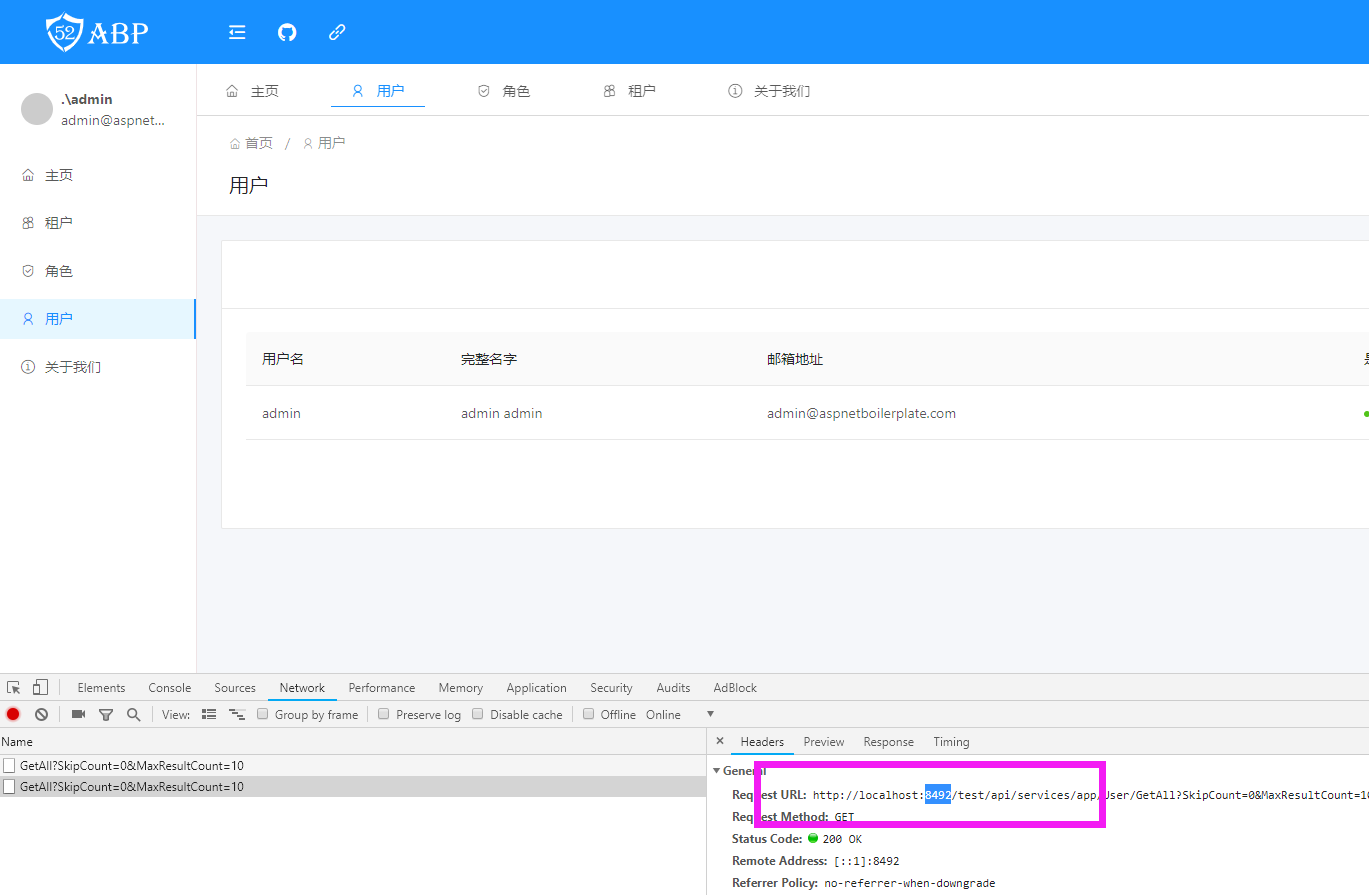Screen dimensions: 1369x895
Task: Open the Response tab of the request
Action: point(888,742)
